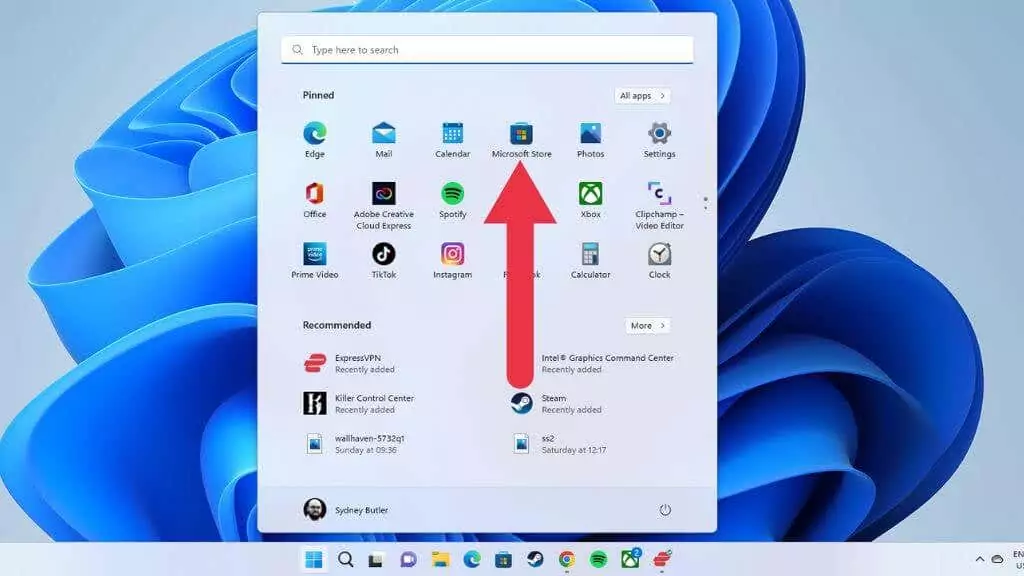Image resolution: width=1024 pixels, height=576 pixels.
Task: Expand the All apps list
Action: click(x=642, y=95)
